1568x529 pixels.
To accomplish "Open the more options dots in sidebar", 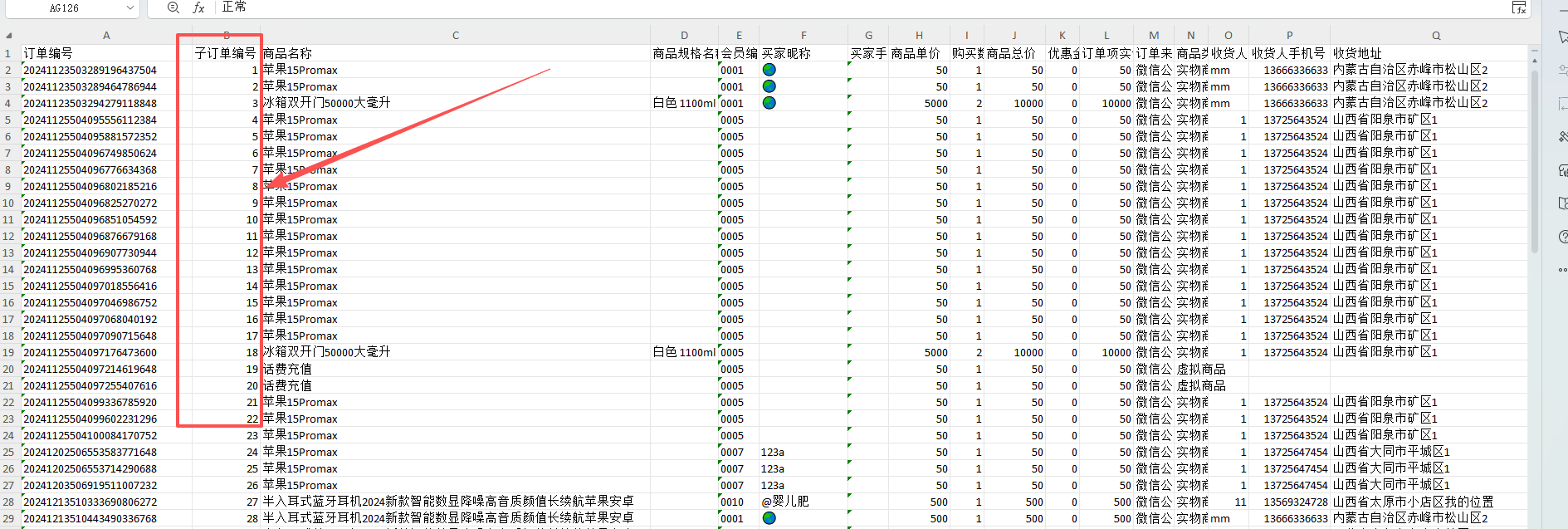I will pos(1563,270).
